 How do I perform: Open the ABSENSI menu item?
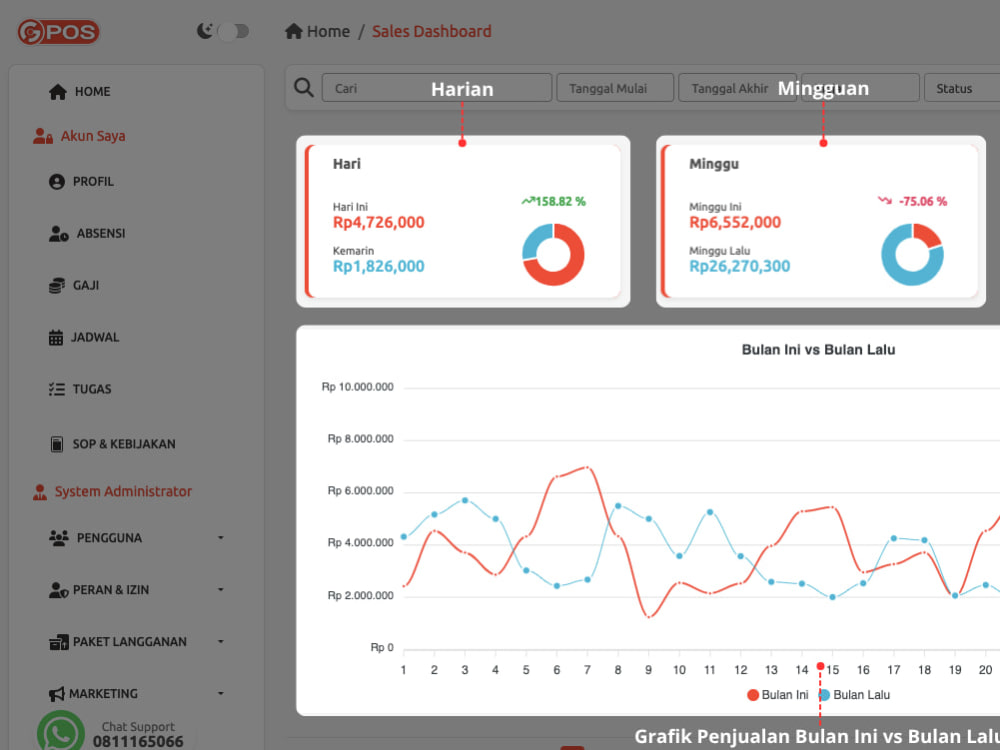point(101,233)
